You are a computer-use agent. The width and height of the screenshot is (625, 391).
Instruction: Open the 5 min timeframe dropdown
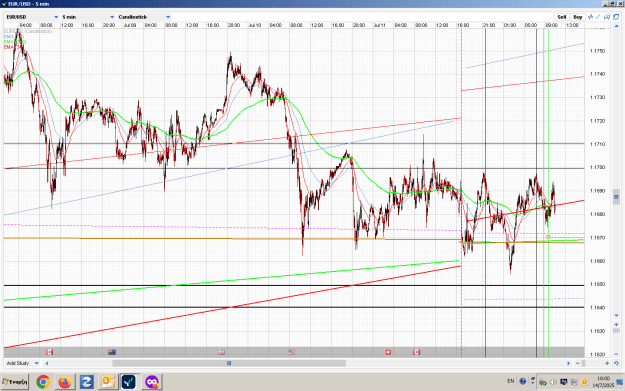88,17
